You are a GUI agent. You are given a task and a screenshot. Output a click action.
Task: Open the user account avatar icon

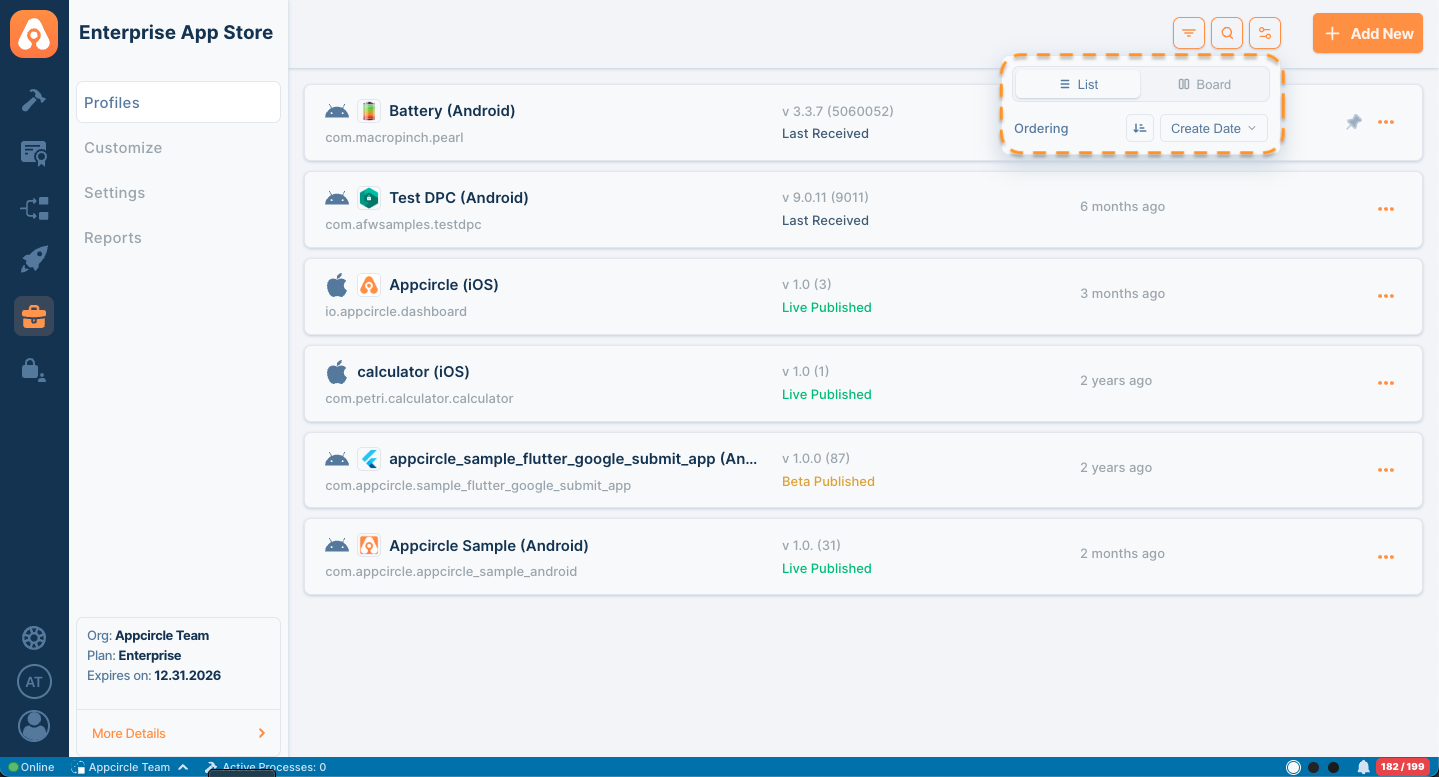pyautogui.click(x=34, y=726)
